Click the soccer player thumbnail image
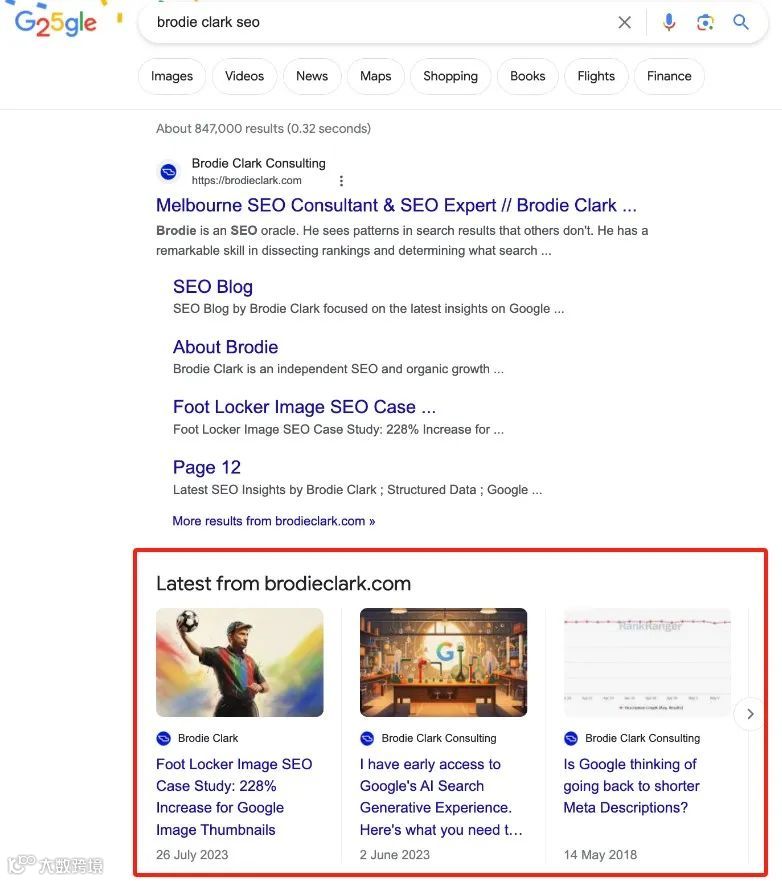The height and width of the screenshot is (881, 782). [x=240, y=662]
